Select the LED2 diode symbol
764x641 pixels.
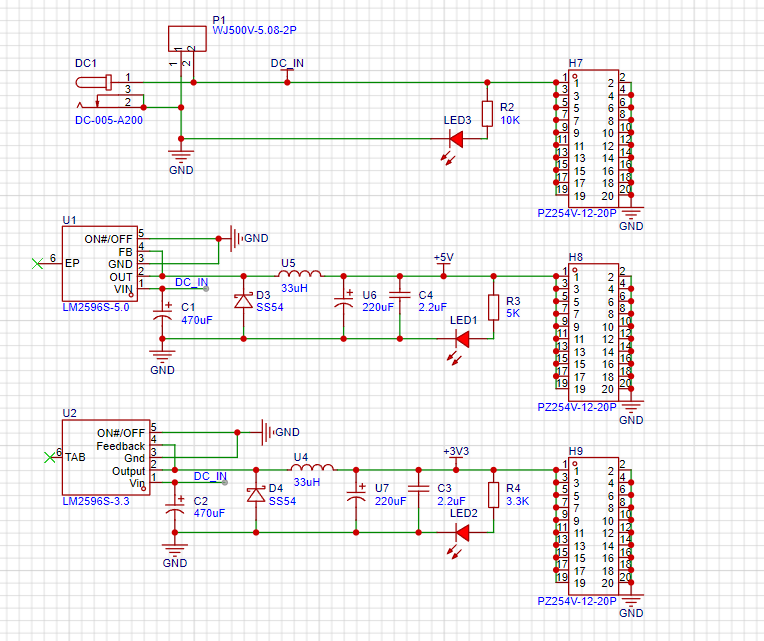[461, 532]
